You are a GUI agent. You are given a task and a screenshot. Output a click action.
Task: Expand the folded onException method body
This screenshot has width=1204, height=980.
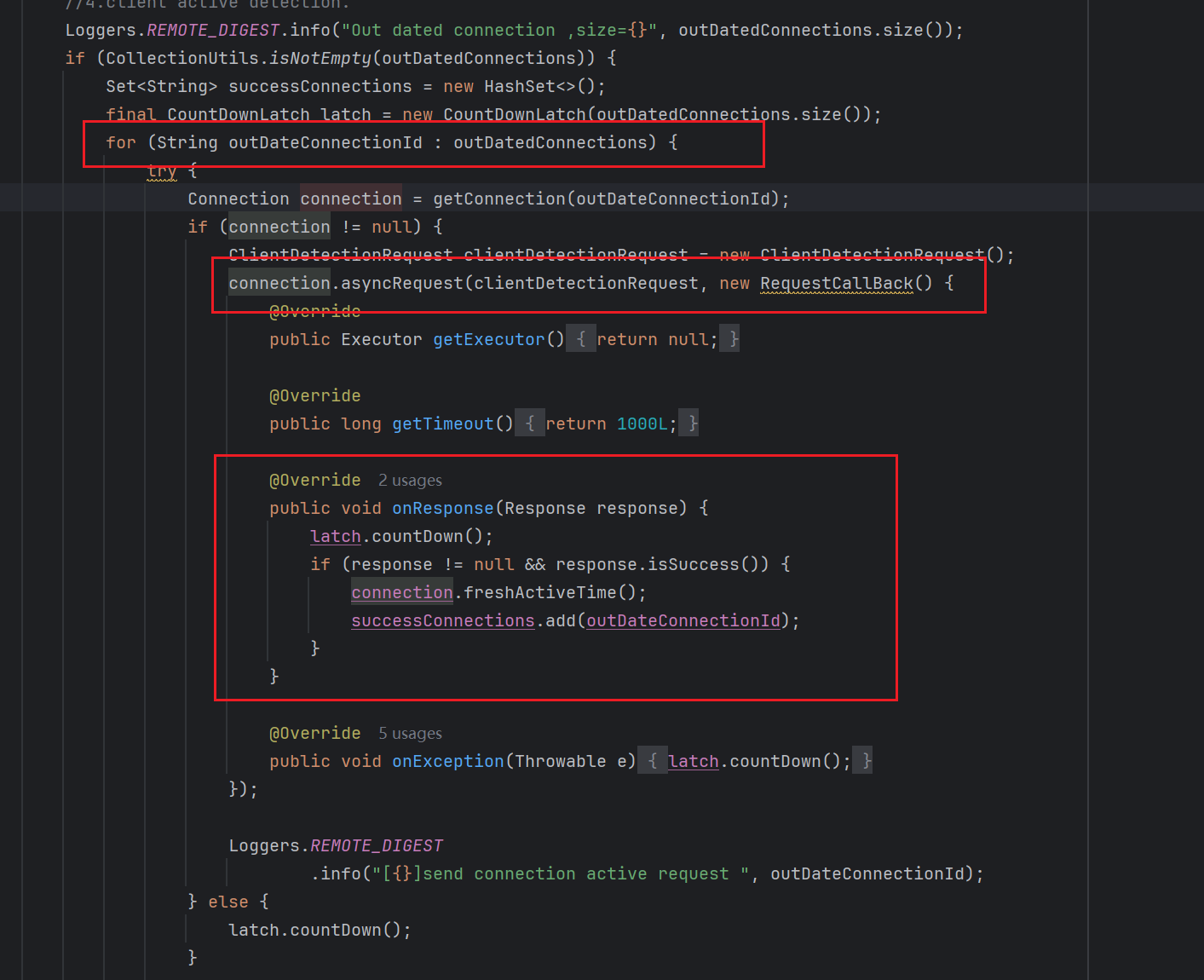(x=652, y=761)
